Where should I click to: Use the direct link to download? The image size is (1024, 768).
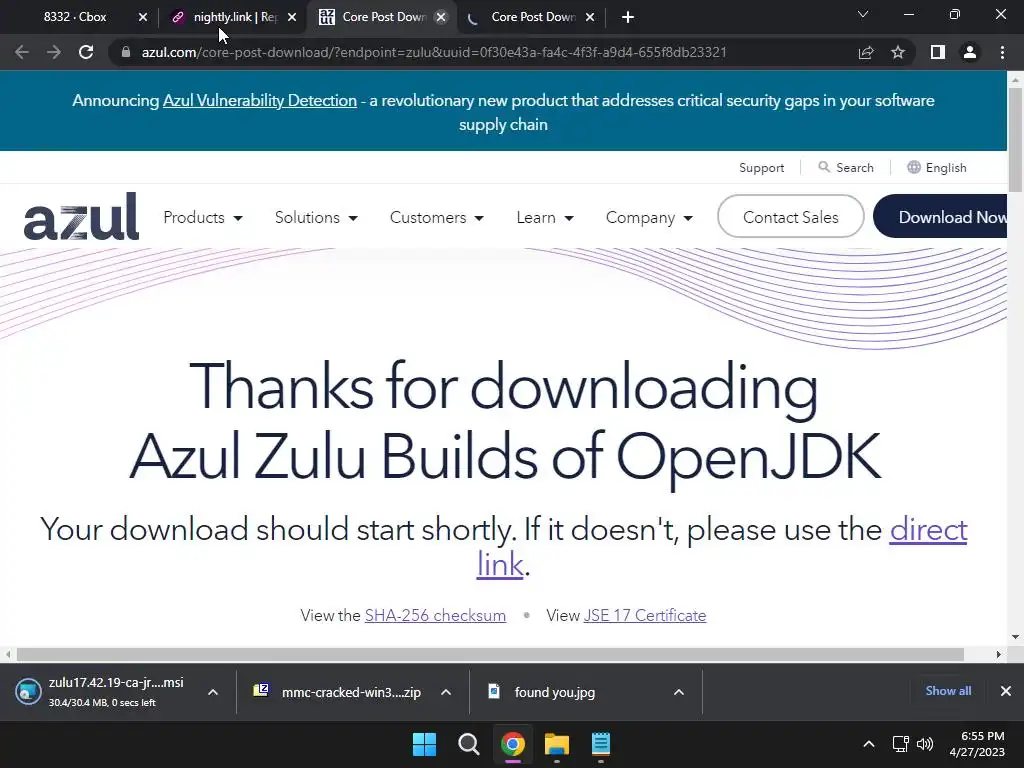(928, 530)
